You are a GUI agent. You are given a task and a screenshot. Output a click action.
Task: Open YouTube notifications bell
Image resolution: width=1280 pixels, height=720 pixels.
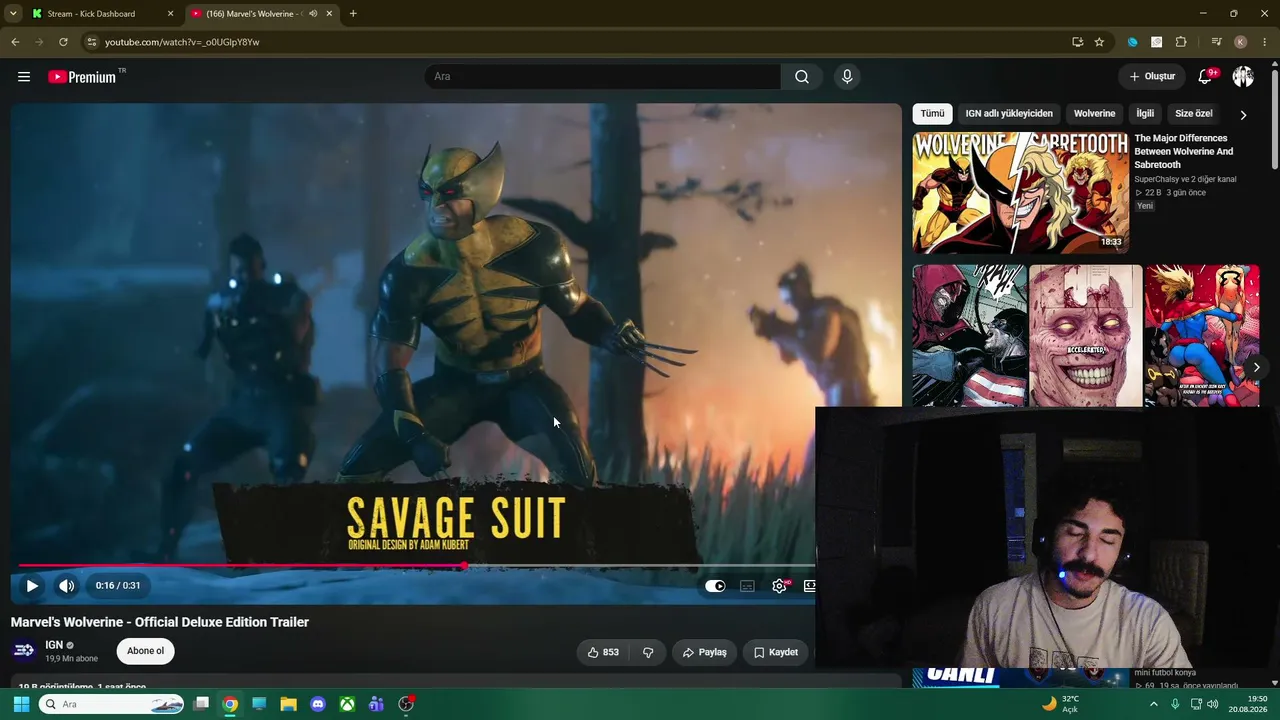tap(1206, 77)
